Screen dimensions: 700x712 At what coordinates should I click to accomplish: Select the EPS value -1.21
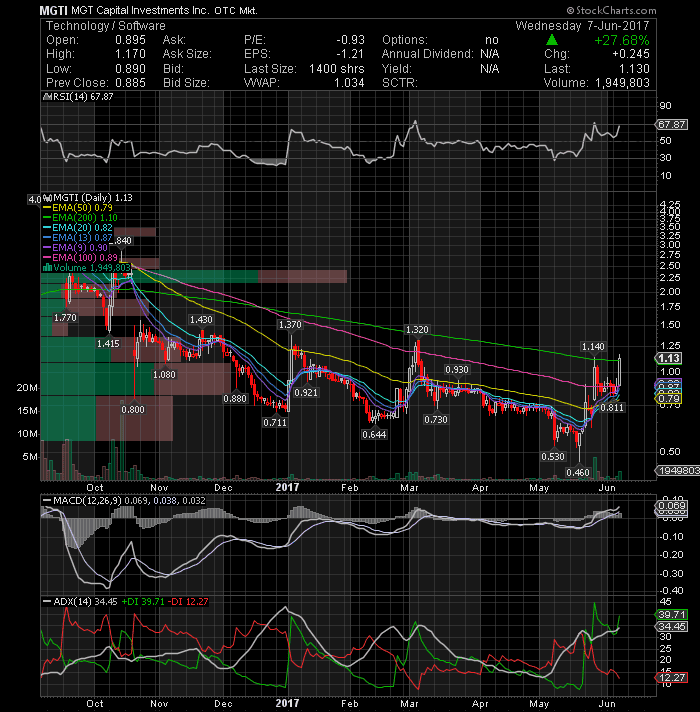[350, 54]
